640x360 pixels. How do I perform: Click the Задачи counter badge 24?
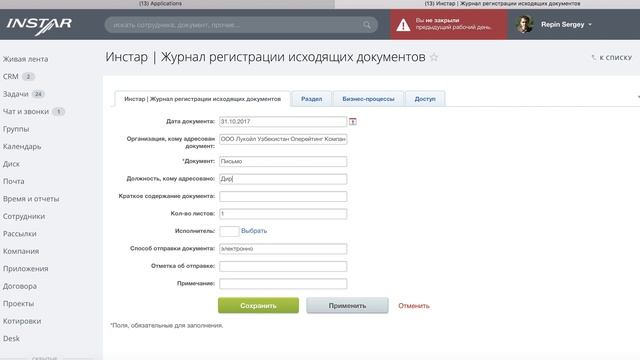click(x=38, y=94)
